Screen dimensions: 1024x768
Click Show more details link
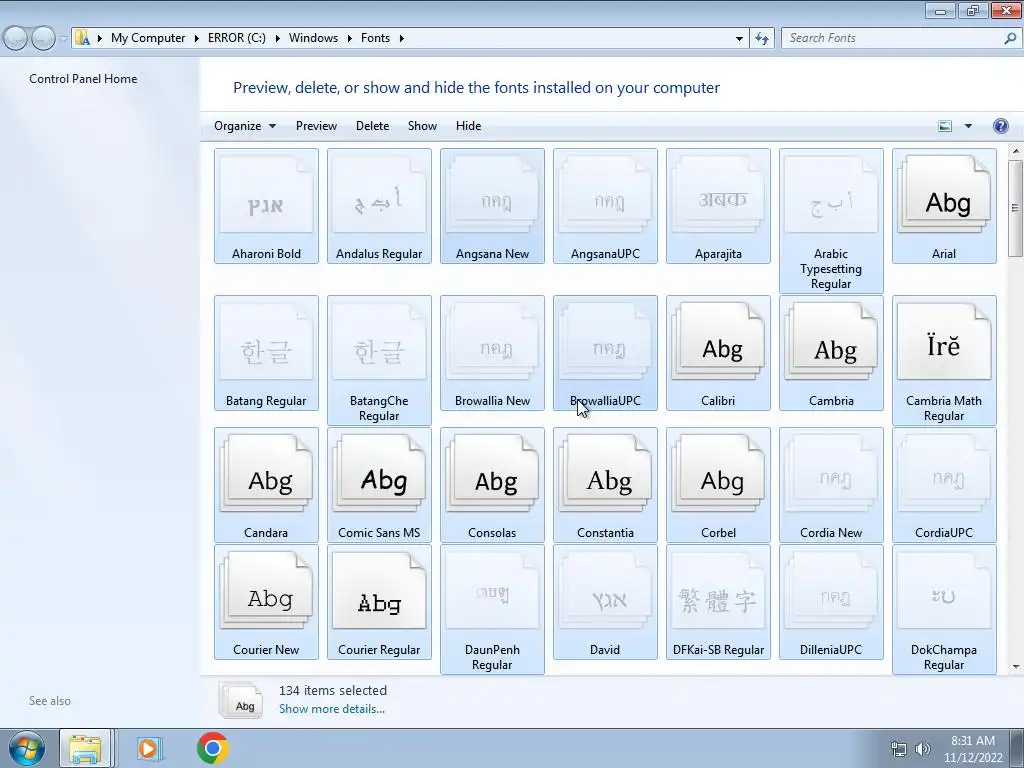(x=332, y=709)
